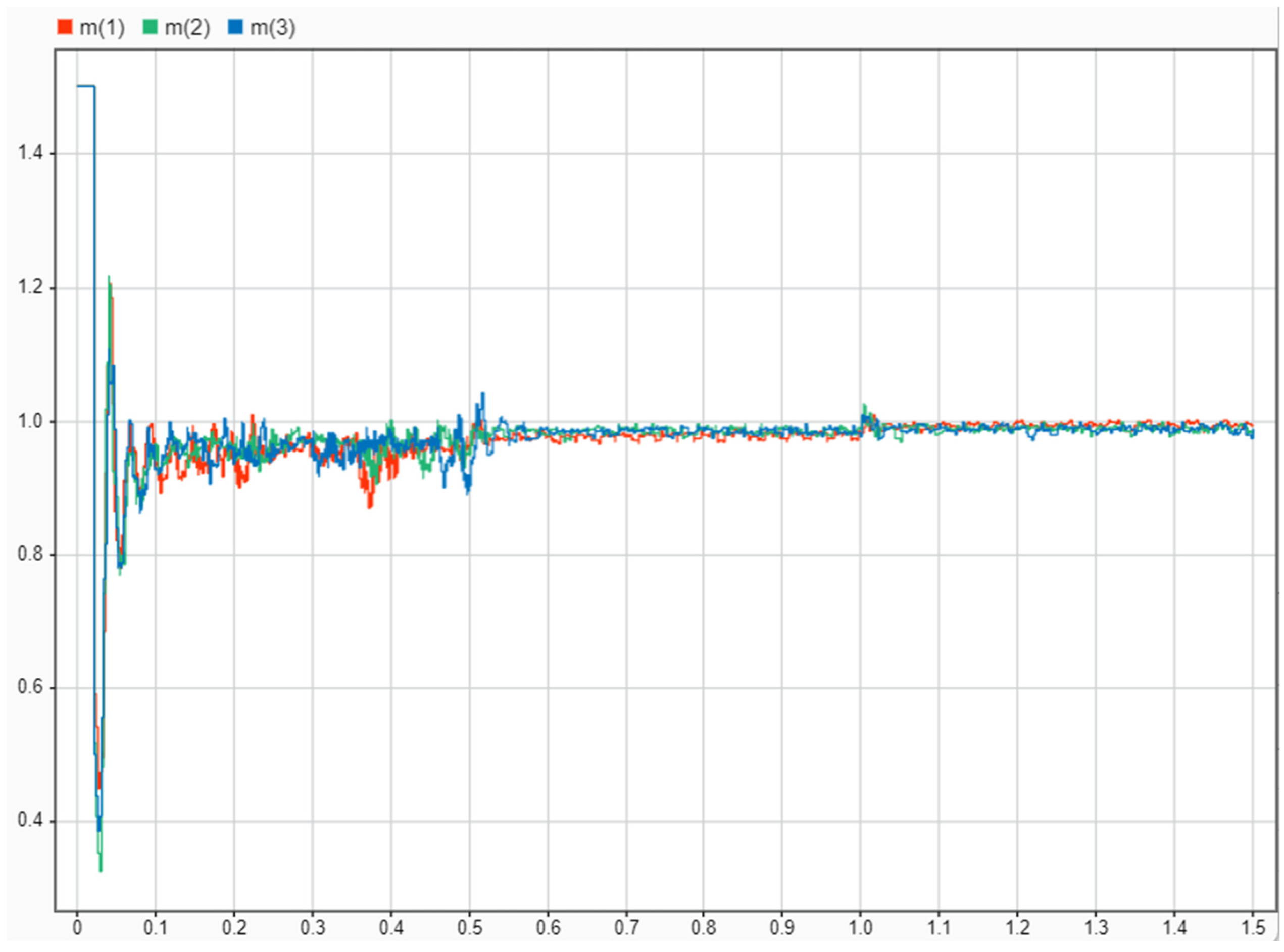Screen dimensions: 1284x952
Task: Click the 1.0 x-axis tick label
Action: tap(860, 928)
